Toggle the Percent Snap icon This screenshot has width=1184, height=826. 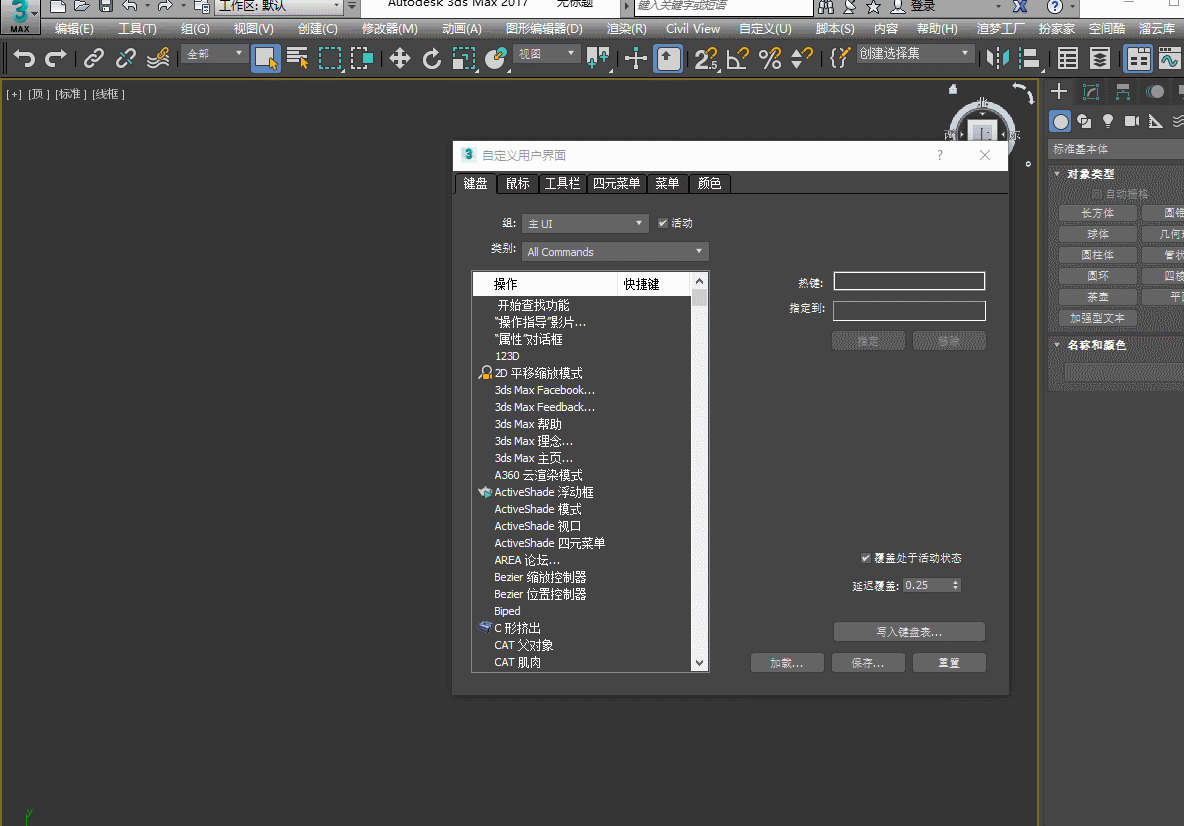(770, 58)
